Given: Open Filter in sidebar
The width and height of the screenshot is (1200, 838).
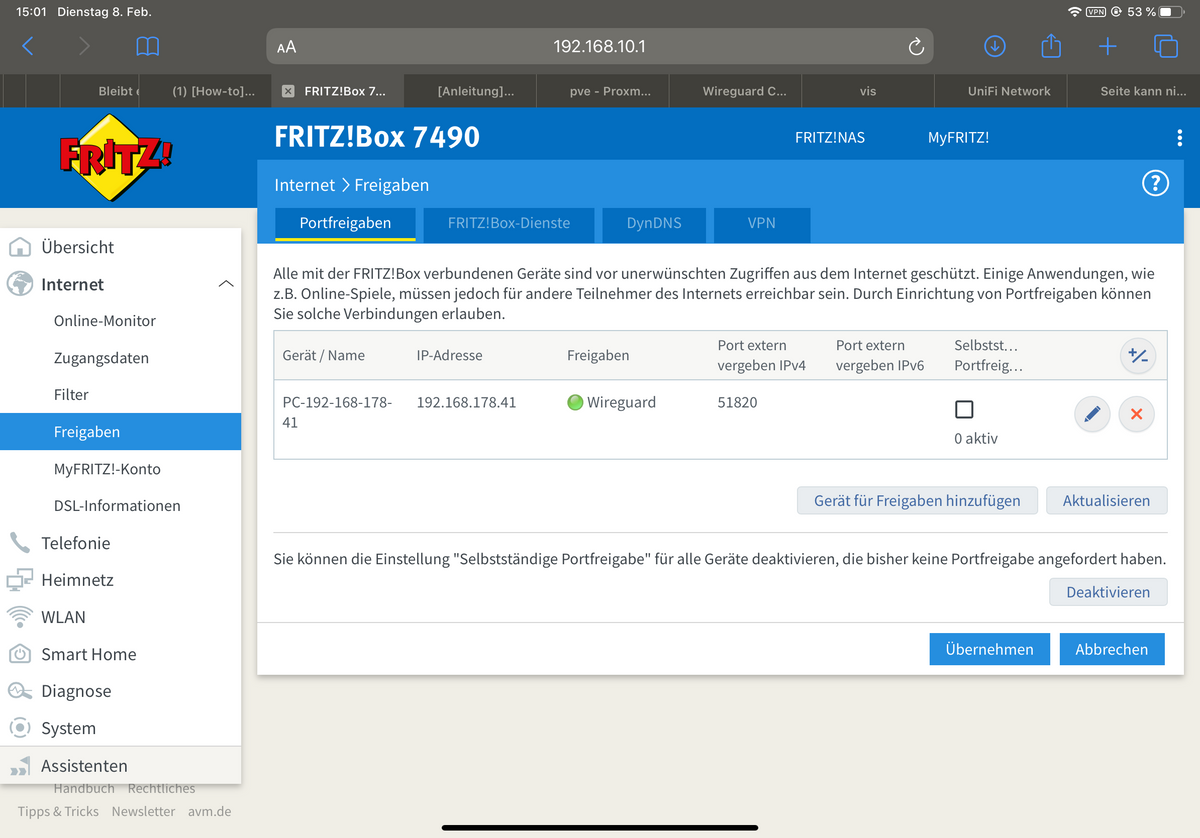Looking at the screenshot, I should tap(71, 395).
